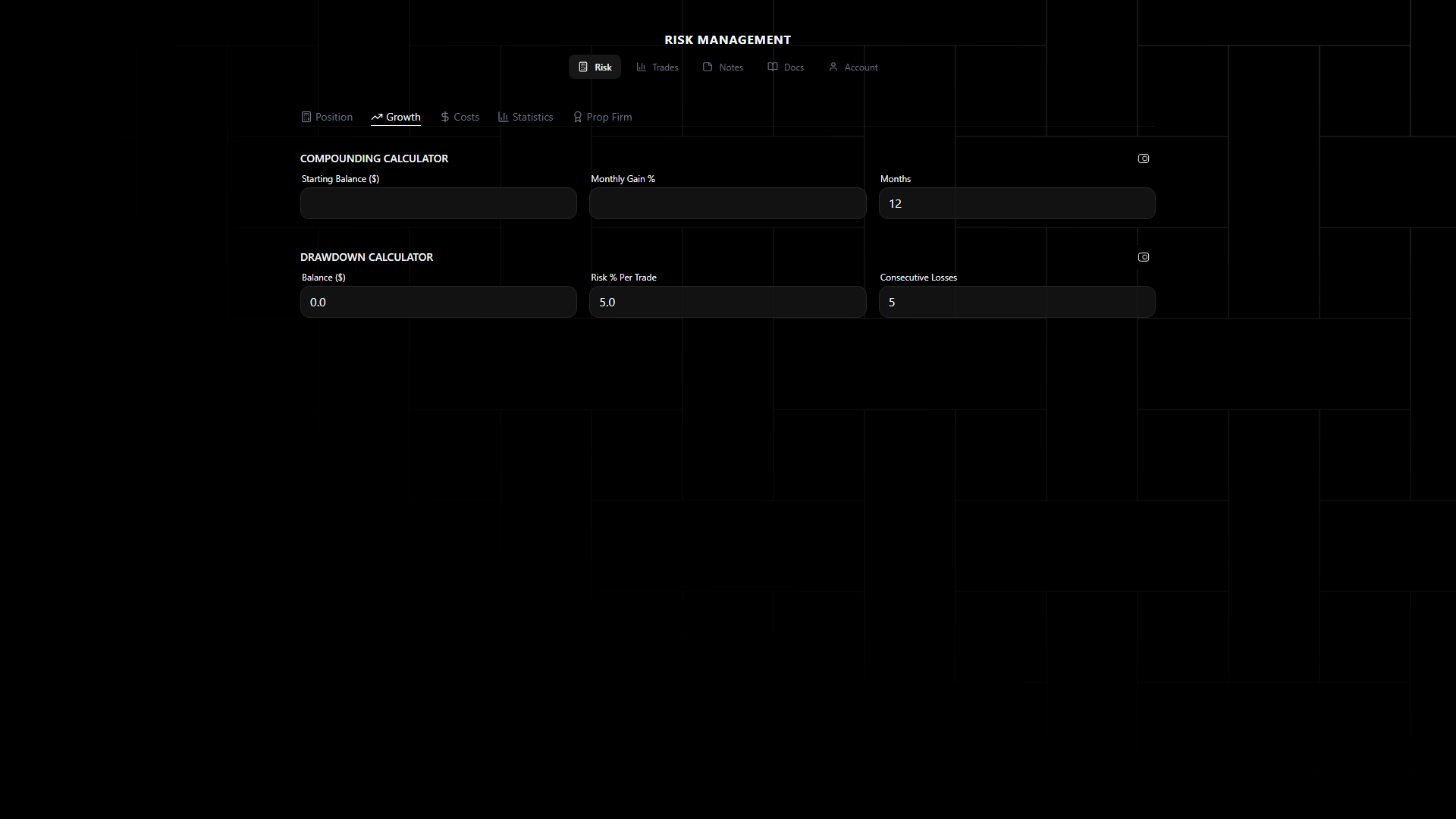Screen dimensions: 1456x819
Task: Click the screenshot icon beside Compounding Calculator
Action: tap(1144, 158)
